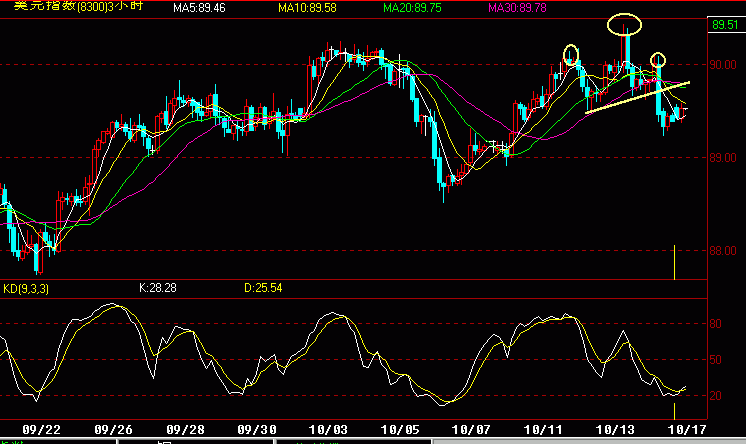Select the MA10:89.58 indicator label
This screenshot has width=746, height=444.
coord(307,8)
